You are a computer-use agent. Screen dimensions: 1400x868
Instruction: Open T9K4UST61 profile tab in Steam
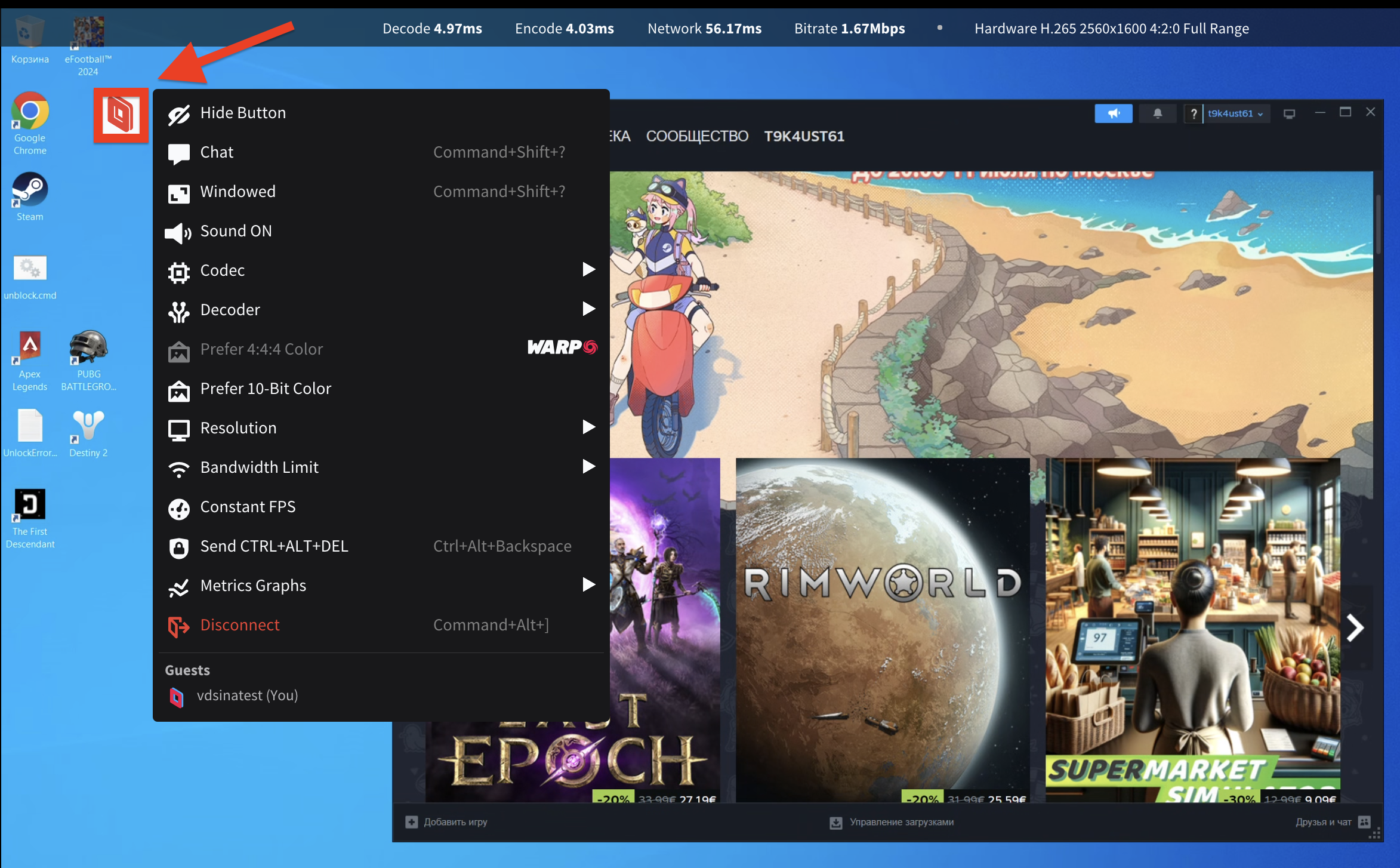pyautogui.click(x=804, y=136)
